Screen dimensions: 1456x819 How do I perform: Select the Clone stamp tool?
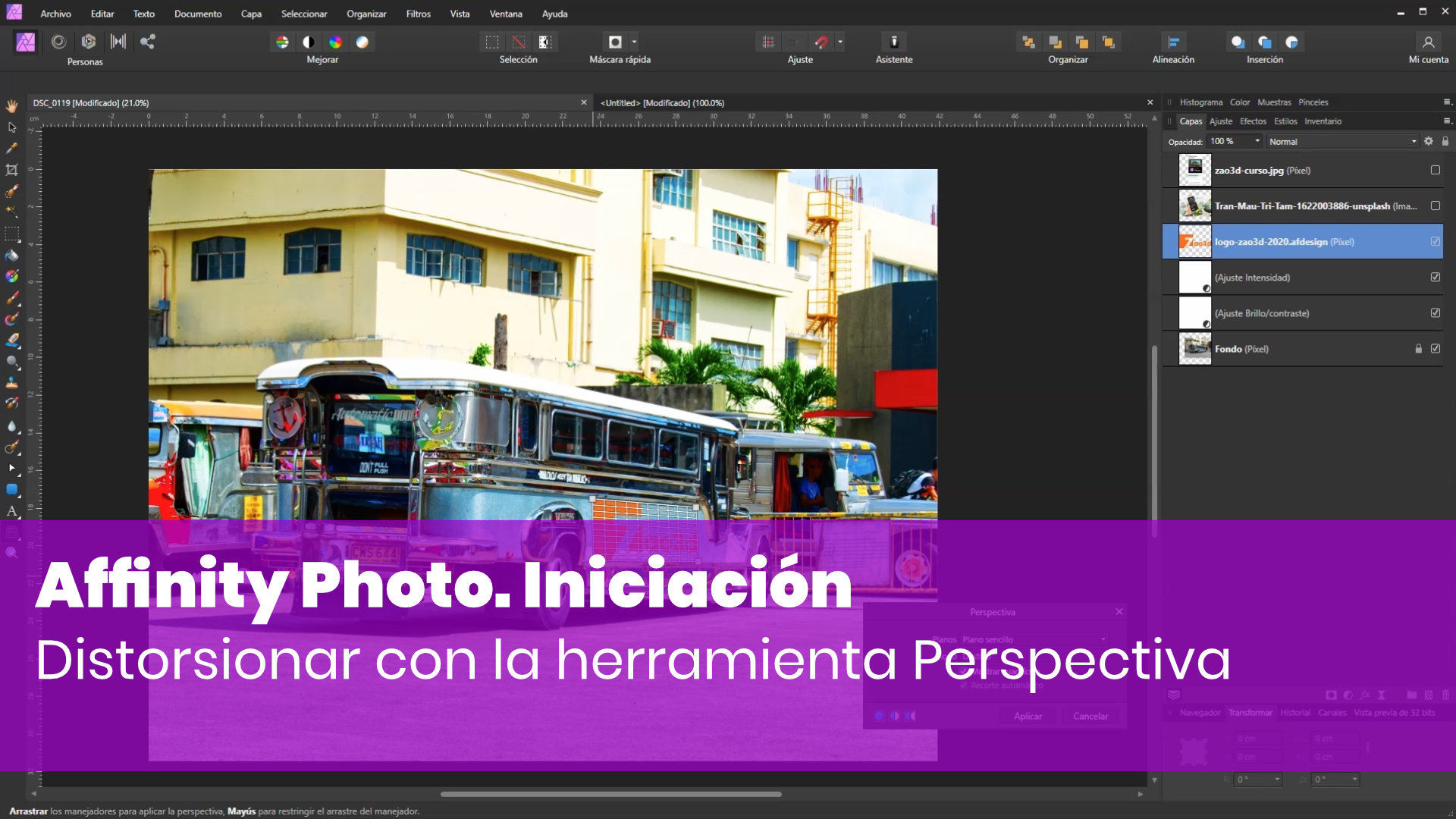11,383
